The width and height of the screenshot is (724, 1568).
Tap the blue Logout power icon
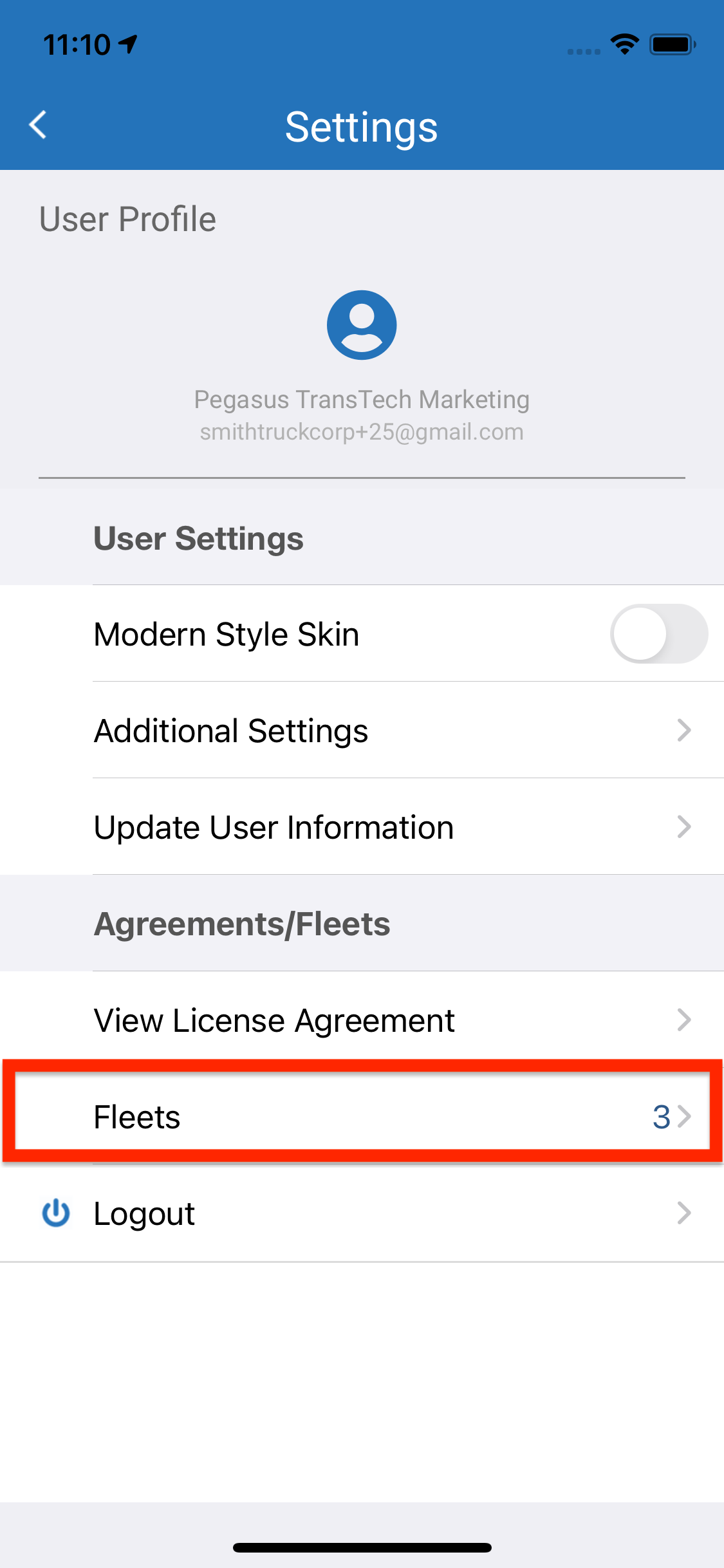[56, 1213]
